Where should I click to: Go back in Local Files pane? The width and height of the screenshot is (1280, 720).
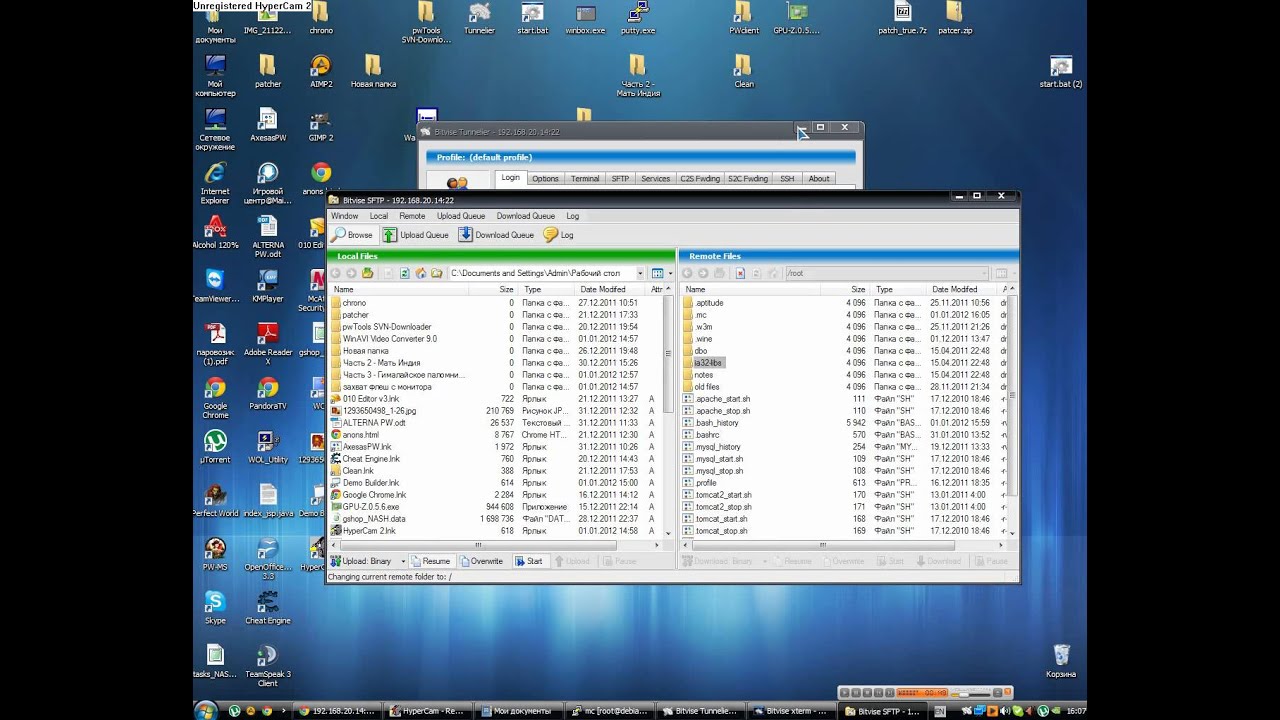coord(336,273)
